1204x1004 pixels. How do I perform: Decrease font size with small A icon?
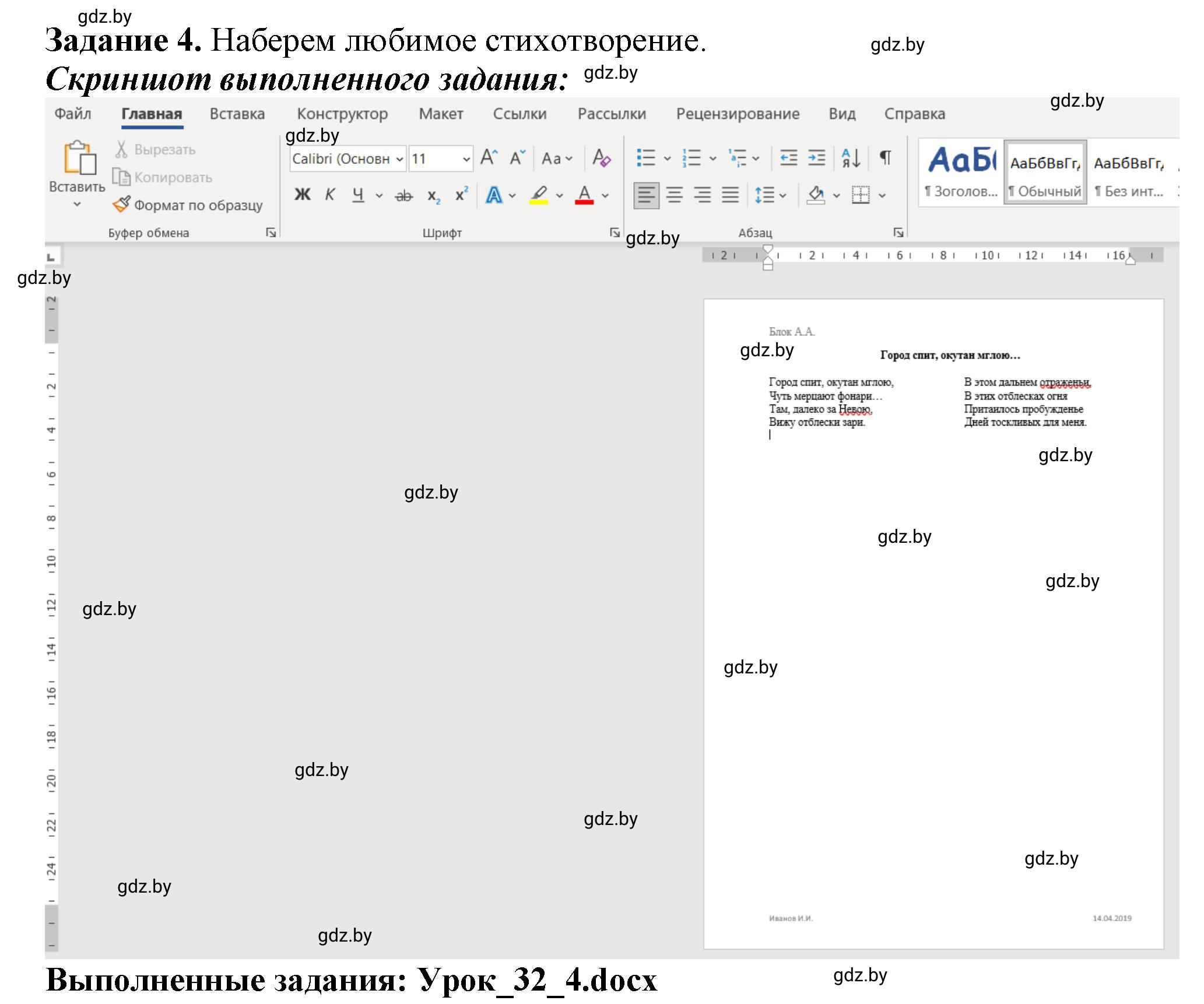click(x=517, y=158)
